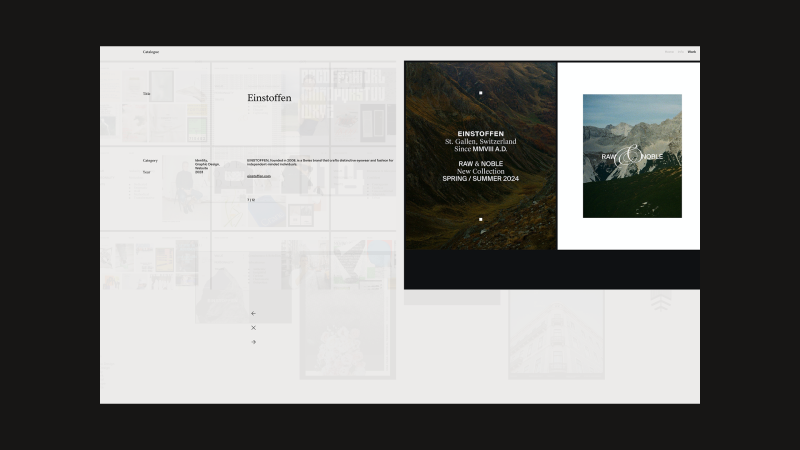Select the Category label
The height and width of the screenshot is (450, 800).
pyautogui.click(x=150, y=160)
